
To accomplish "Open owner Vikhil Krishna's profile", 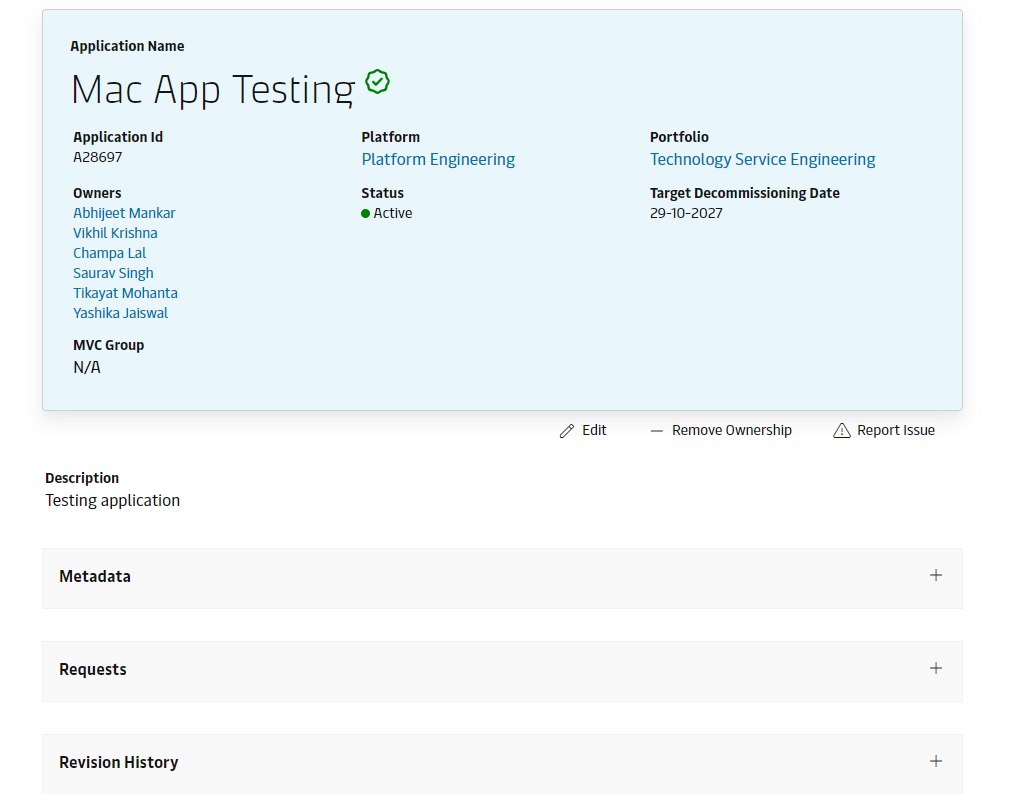I will click(x=115, y=233).
